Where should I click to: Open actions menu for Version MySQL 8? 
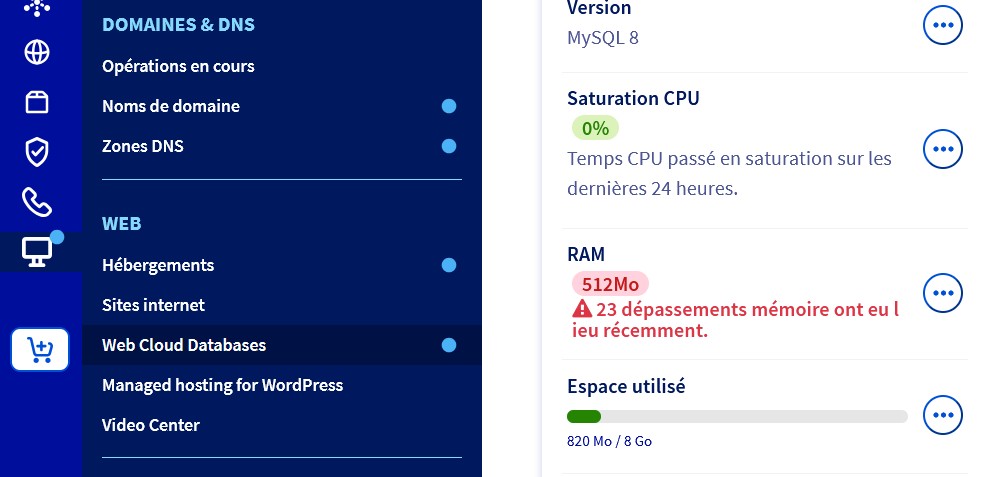point(943,25)
